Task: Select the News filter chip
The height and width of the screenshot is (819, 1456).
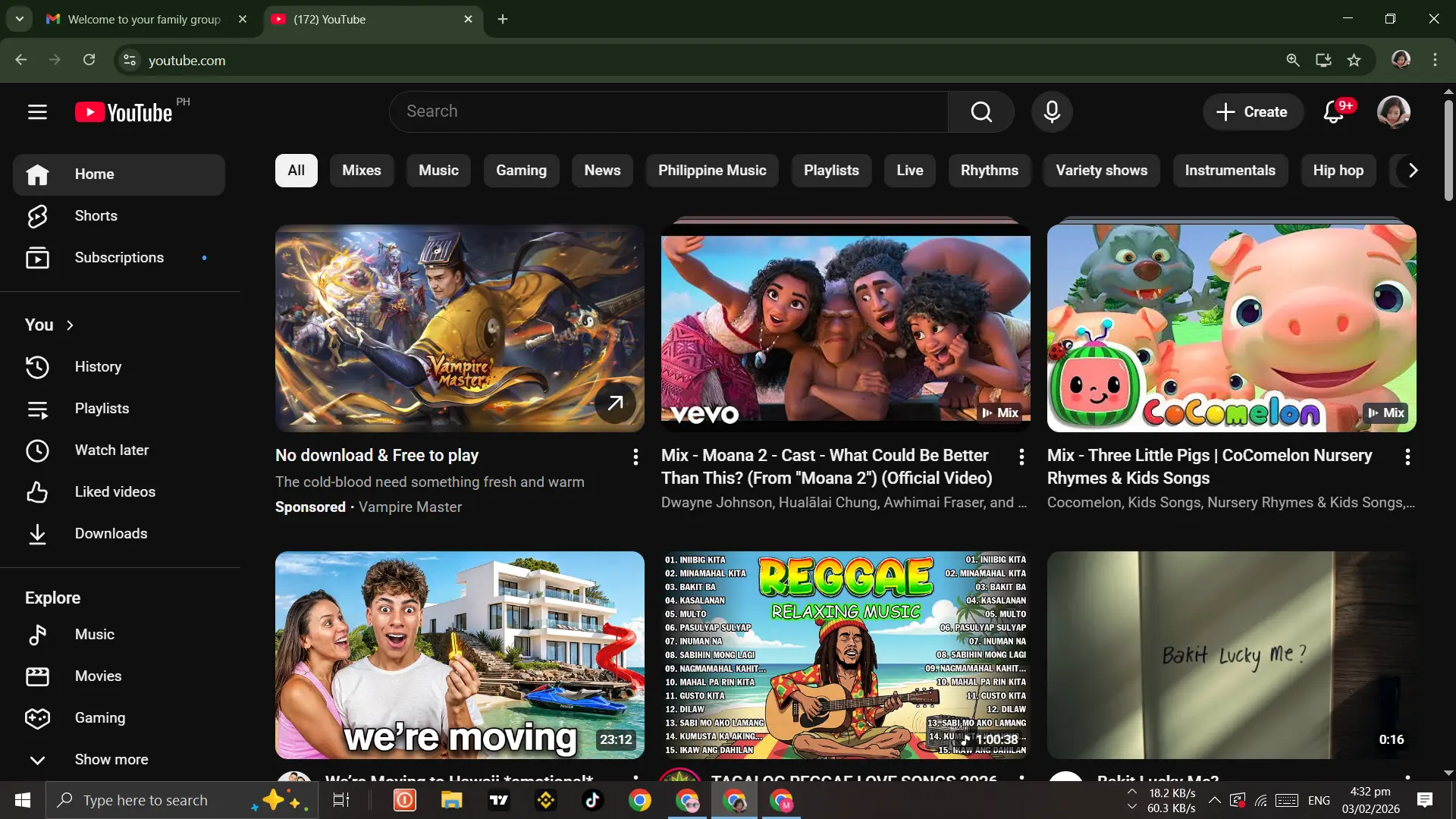Action: click(x=602, y=171)
